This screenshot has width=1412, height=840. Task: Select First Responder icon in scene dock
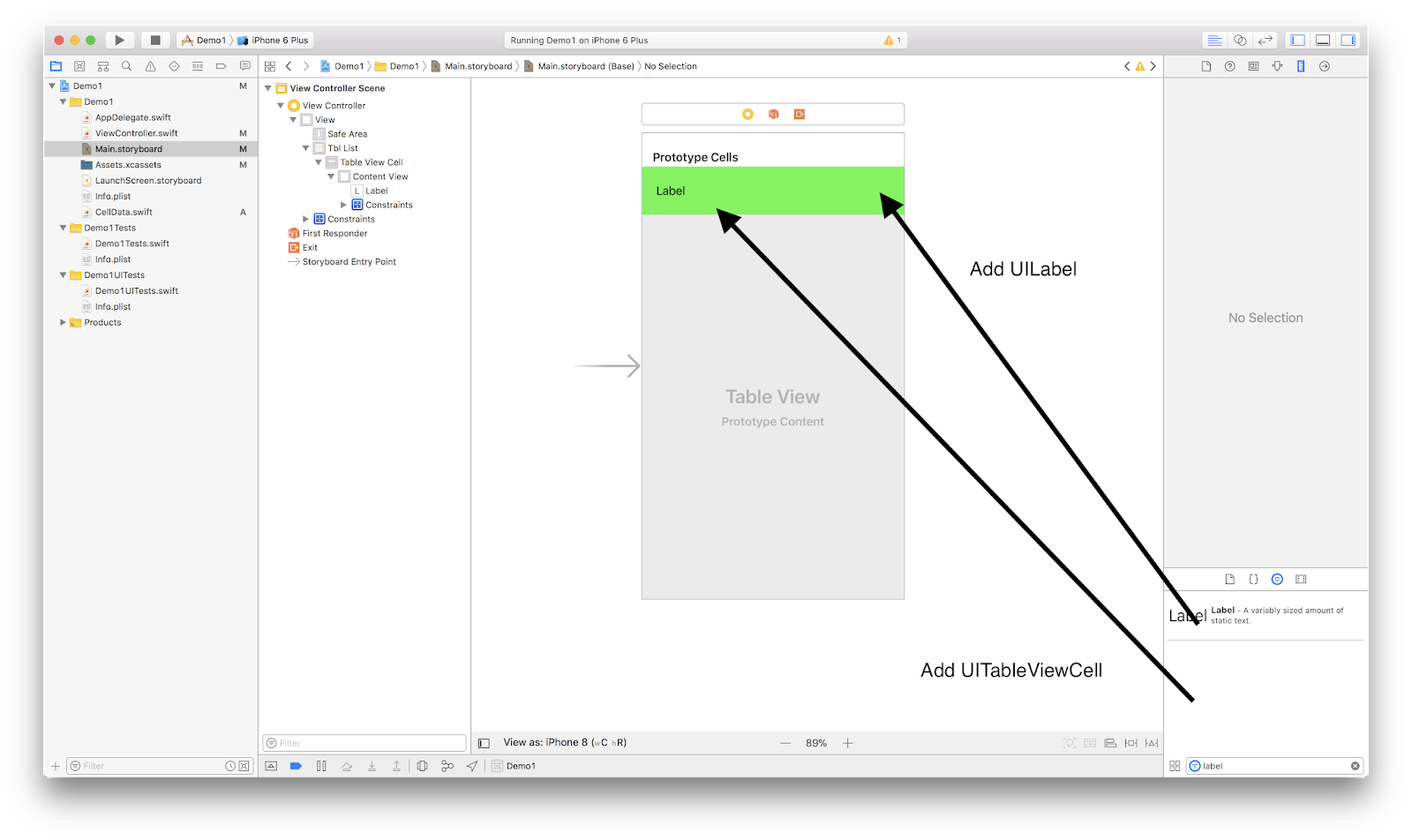coord(773,114)
